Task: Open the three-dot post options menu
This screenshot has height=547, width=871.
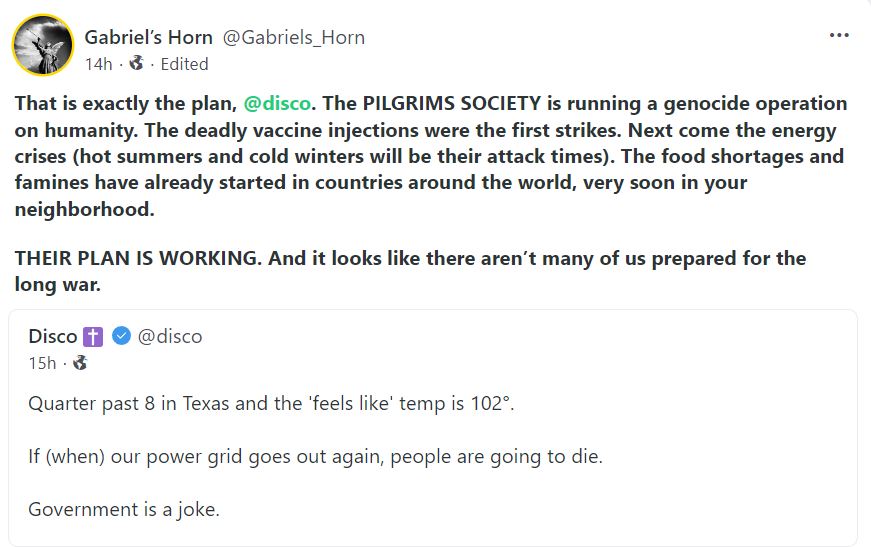Action: click(839, 35)
